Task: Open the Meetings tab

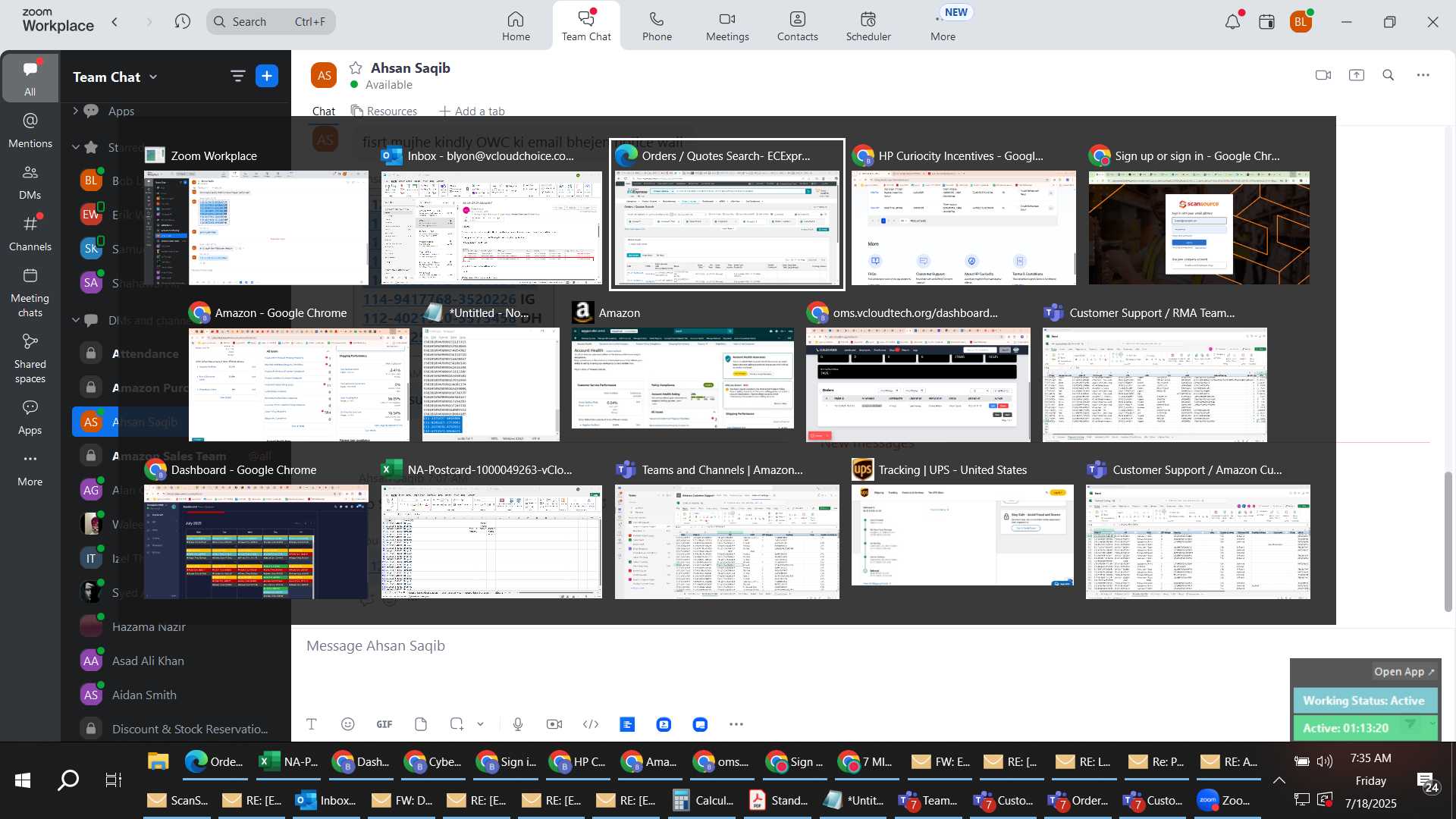Action: point(727,25)
